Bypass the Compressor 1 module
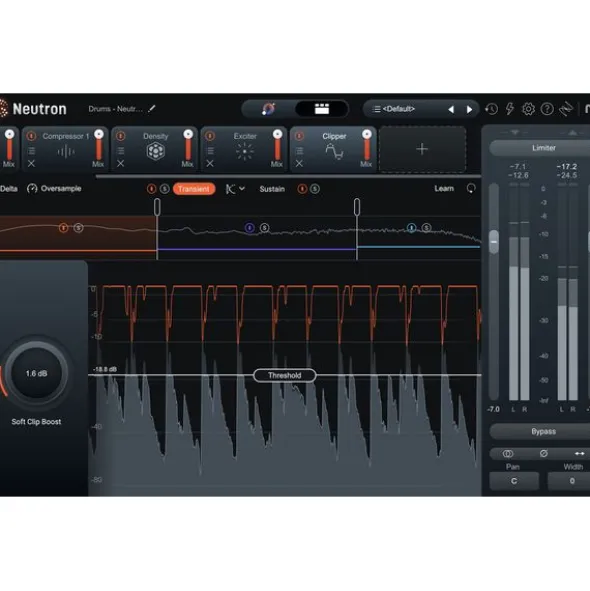 point(31,136)
